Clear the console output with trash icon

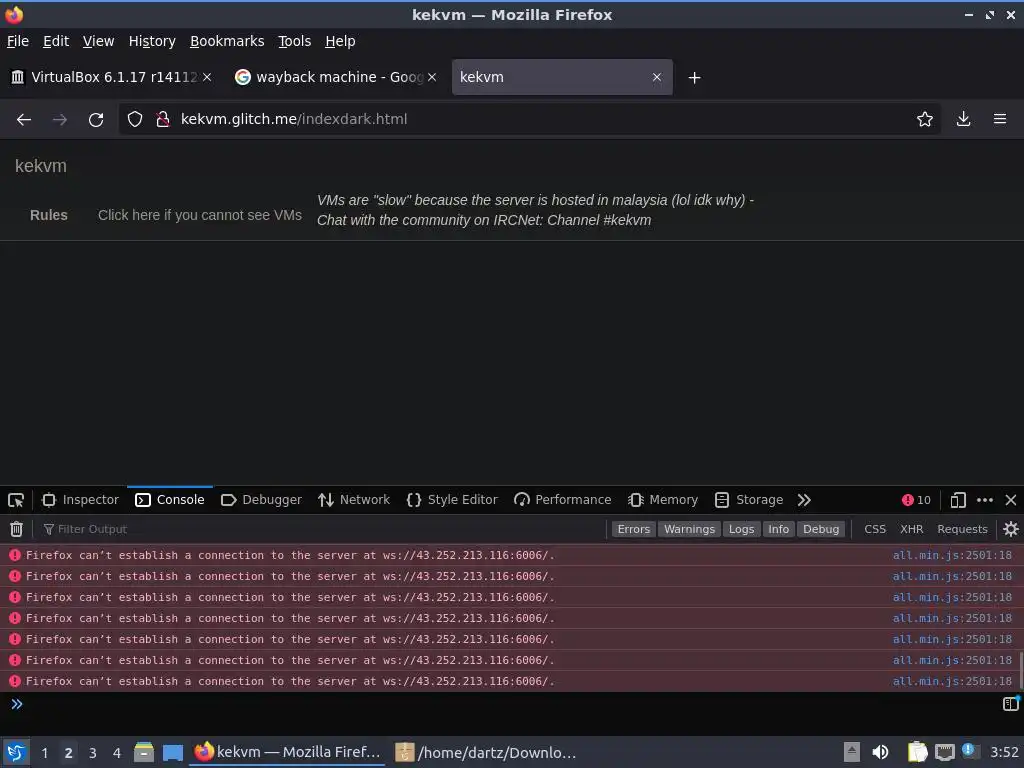16,529
